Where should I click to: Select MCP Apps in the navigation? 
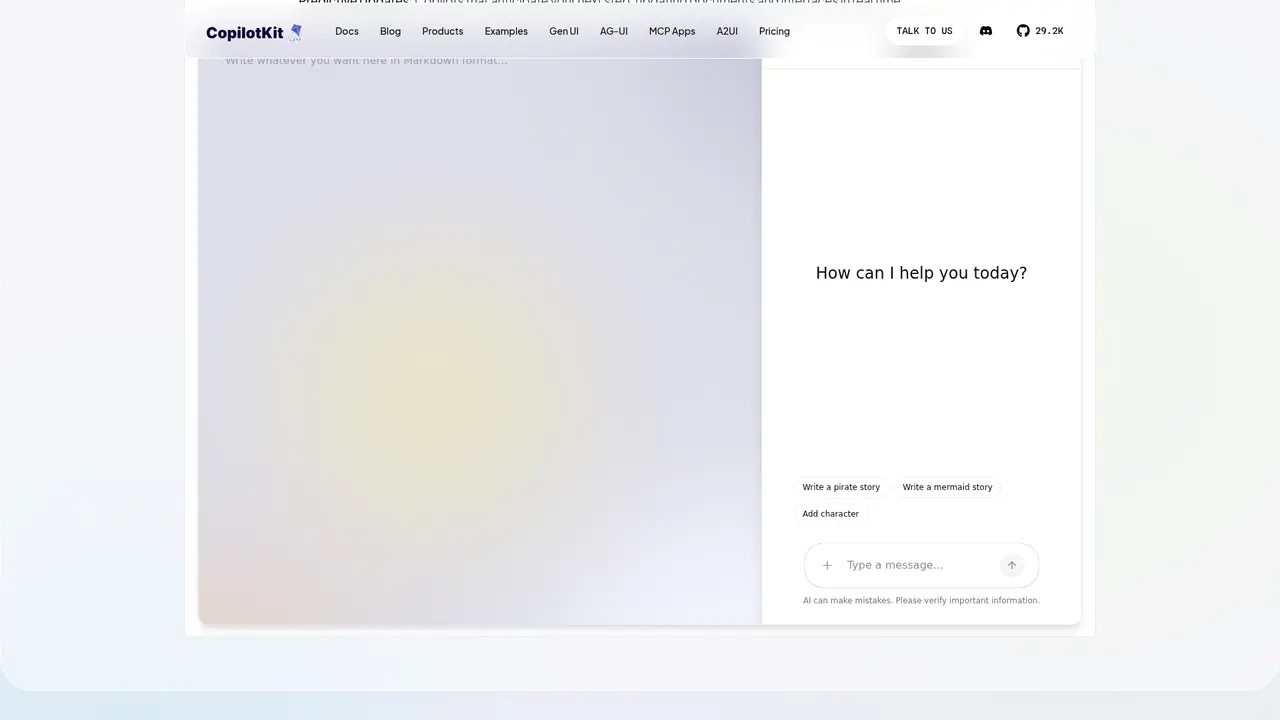(x=672, y=31)
